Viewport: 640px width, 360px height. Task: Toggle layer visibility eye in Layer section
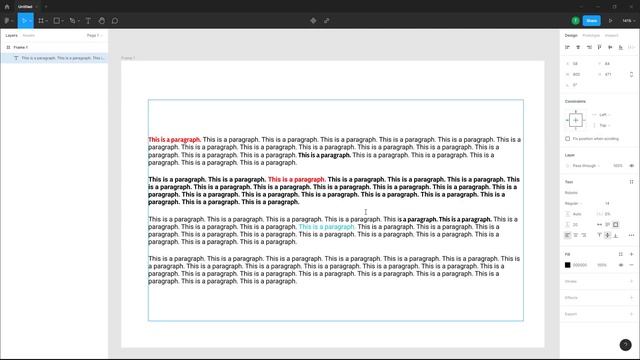pos(631,166)
